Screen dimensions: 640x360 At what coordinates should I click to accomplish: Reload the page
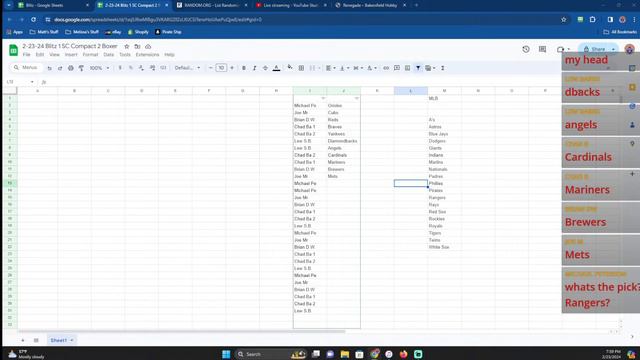(33, 20)
